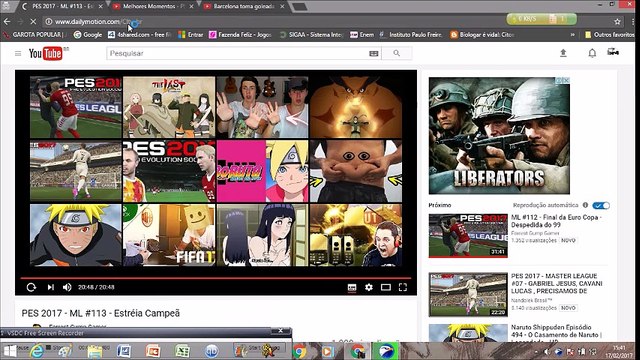
Task: Skip to the next video
Action: pos(51,287)
